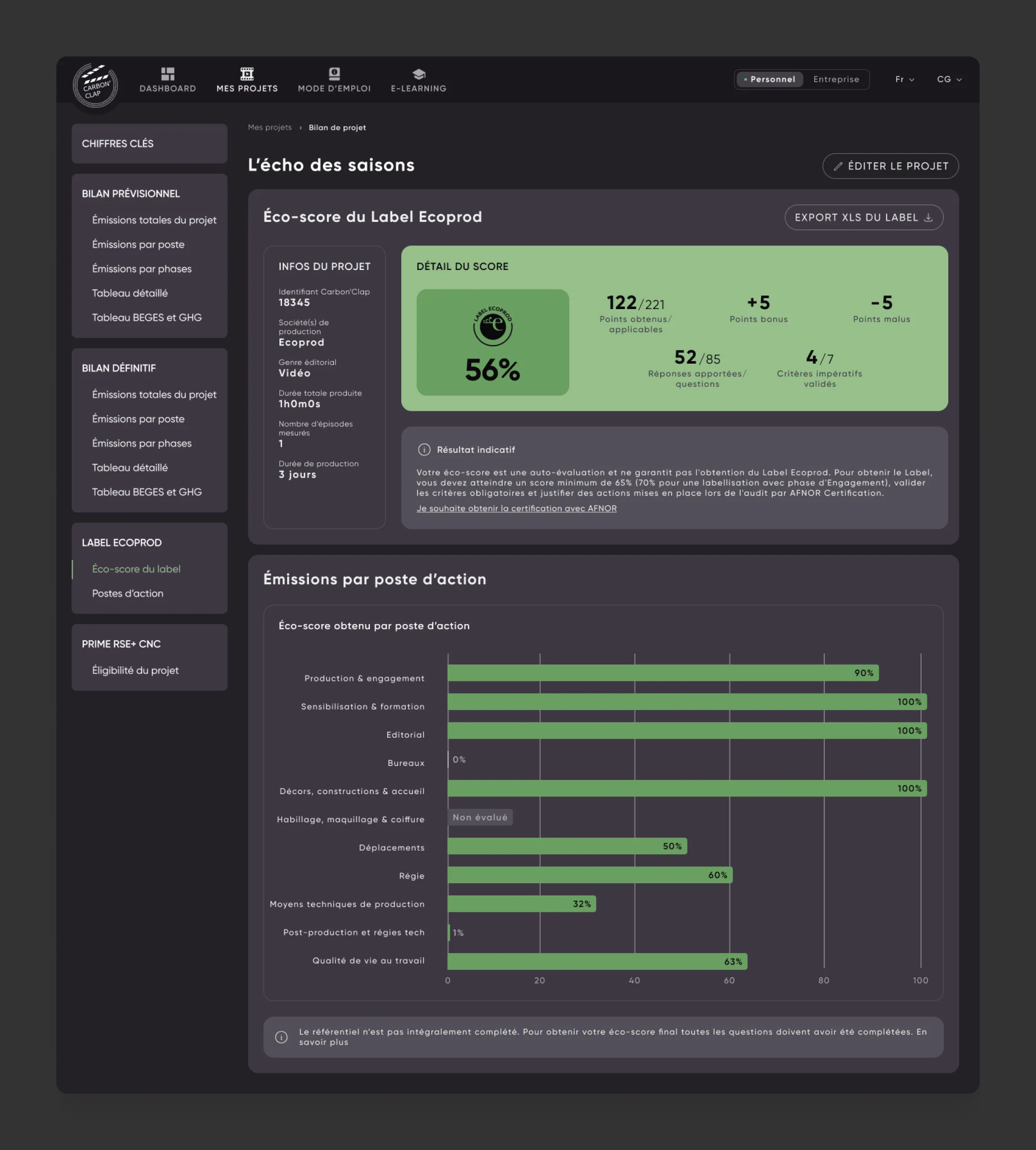Click the Régie 60% bar
Viewport: 1036px width, 1150px height.
(590, 875)
